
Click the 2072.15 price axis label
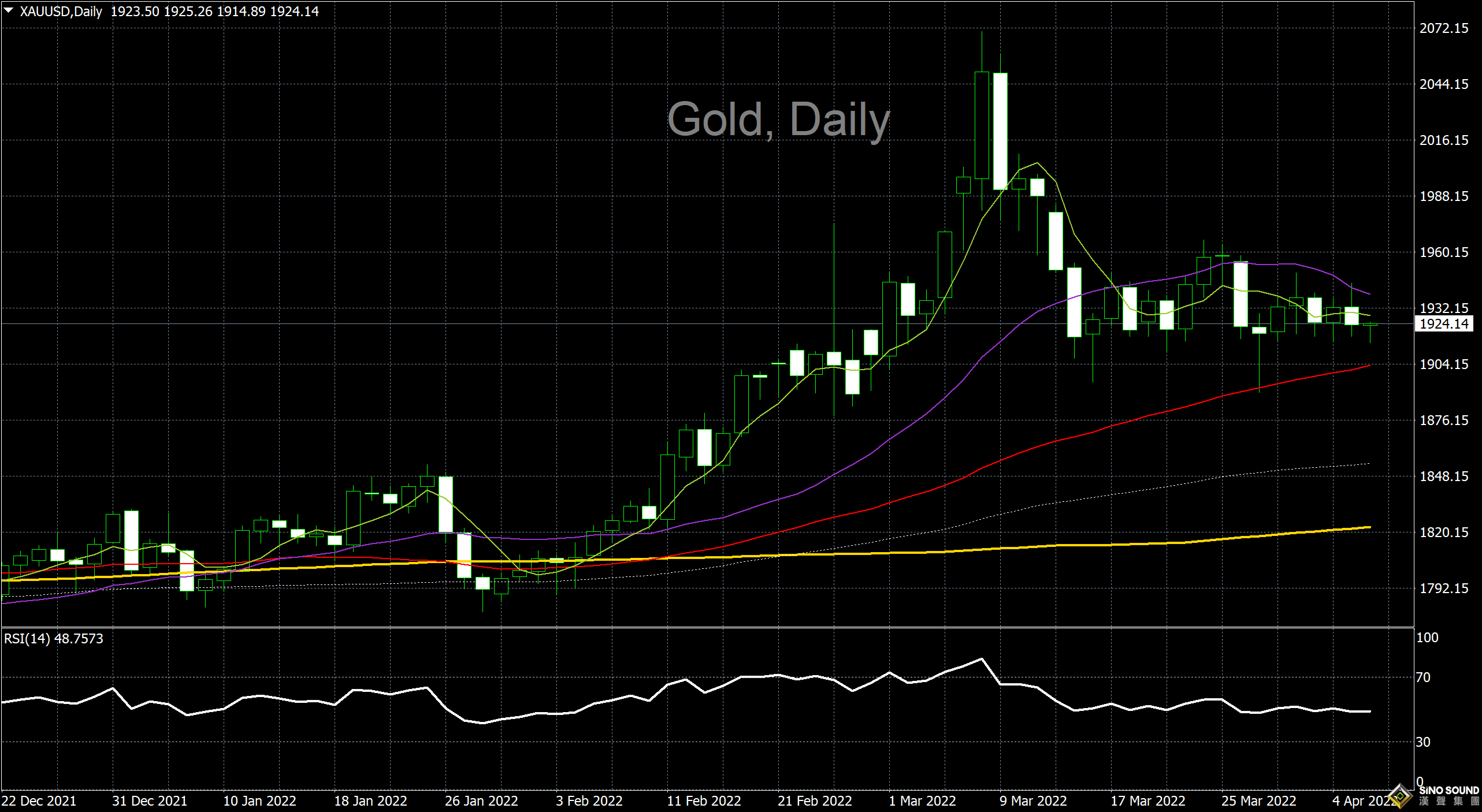(x=1444, y=28)
